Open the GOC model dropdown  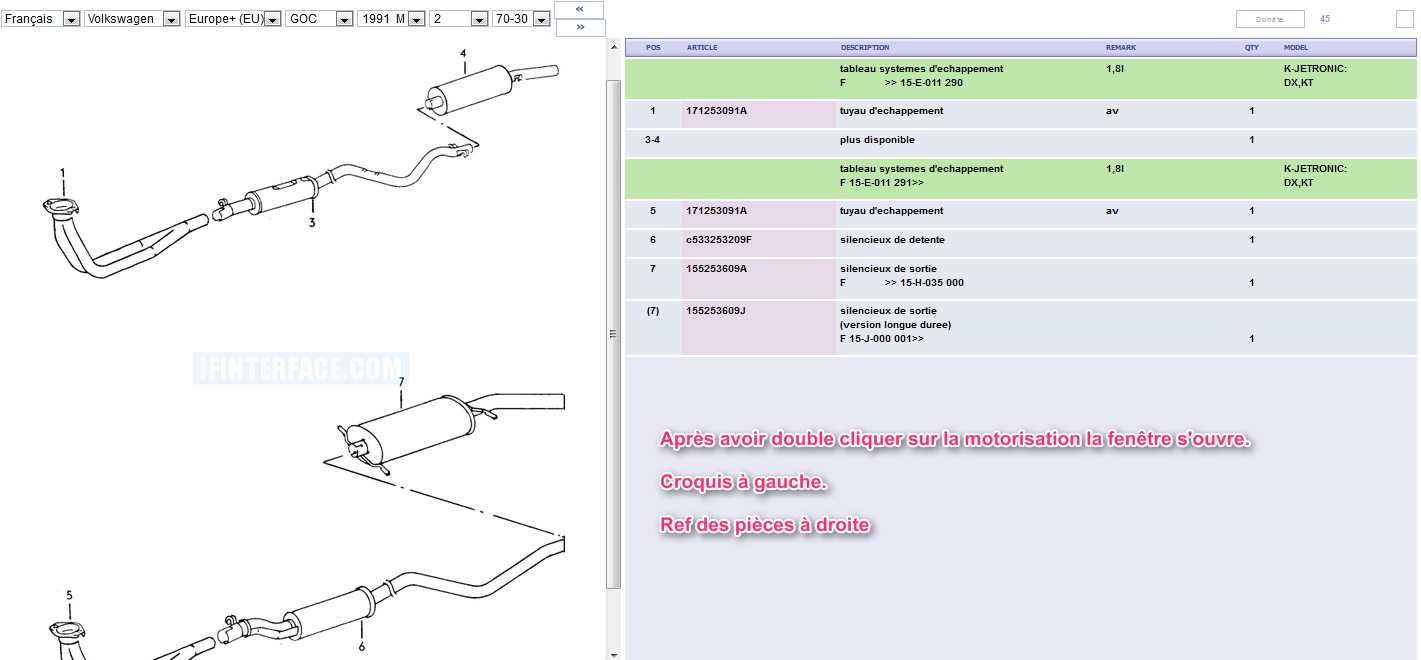[344, 19]
